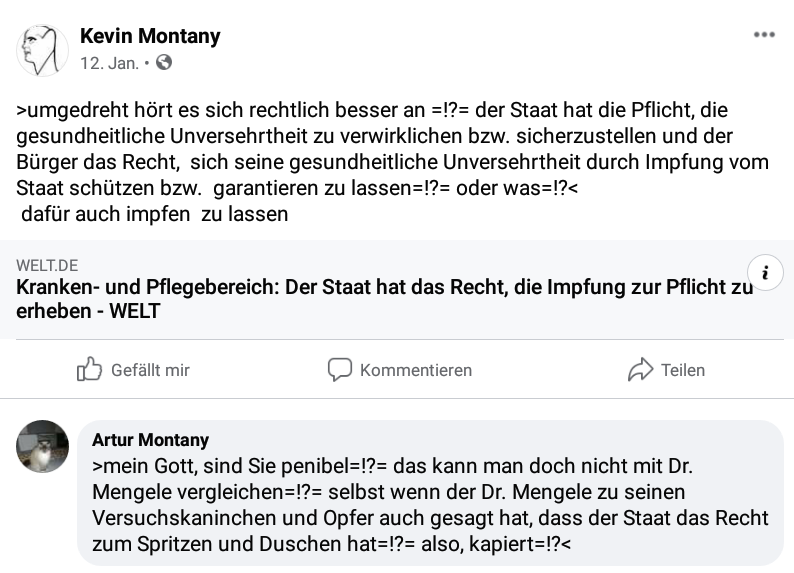Click the Gefällt mir button text
This screenshot has width=794, height=573.
click(x=150, y=370)
